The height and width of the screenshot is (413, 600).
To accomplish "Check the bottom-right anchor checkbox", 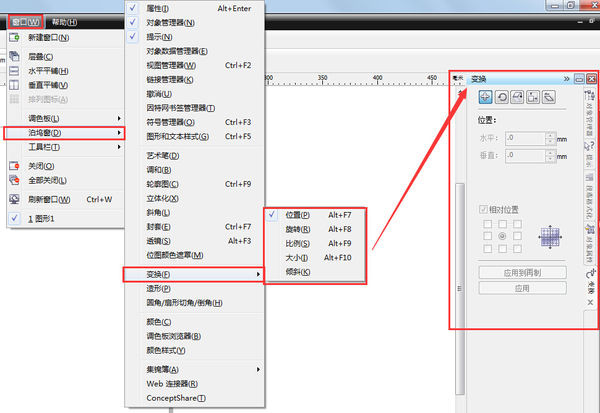I will point(517,249).
